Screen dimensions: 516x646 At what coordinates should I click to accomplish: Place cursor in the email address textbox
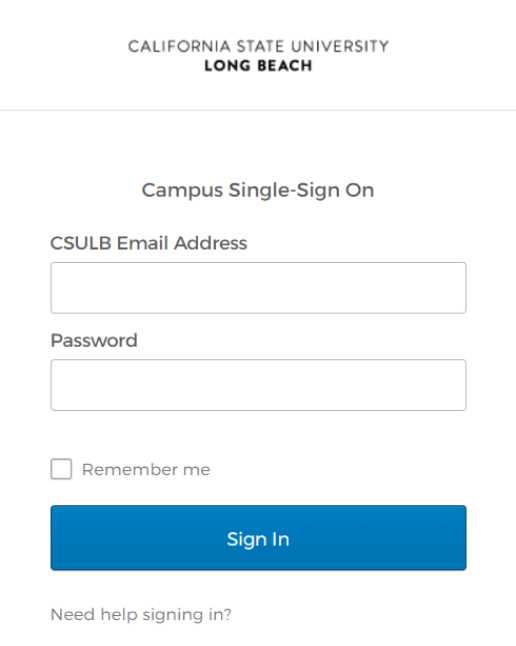tap(258, 288)
